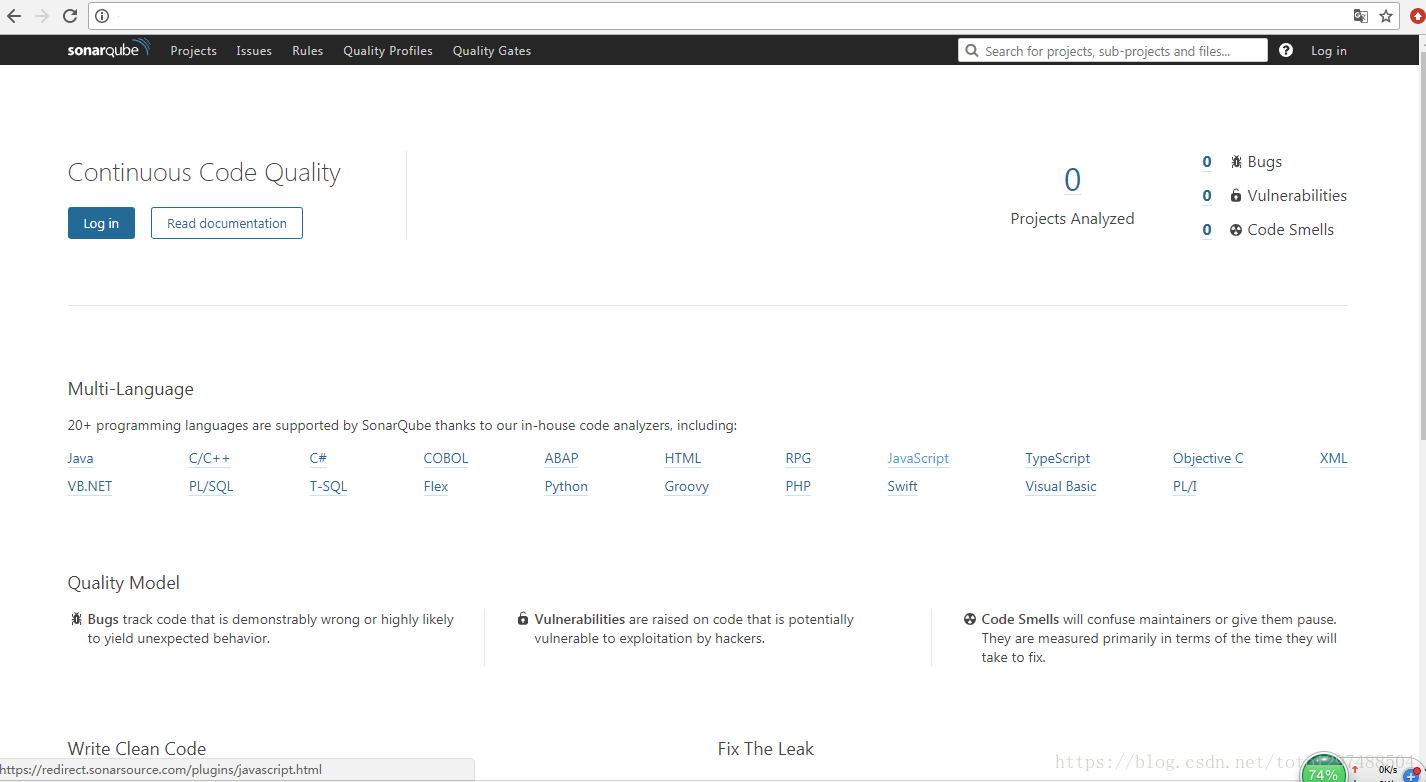Open the C/C++ language link
Image resolution: width=1426 pixels, height=782 pixels.
click(x=210, y=458)
